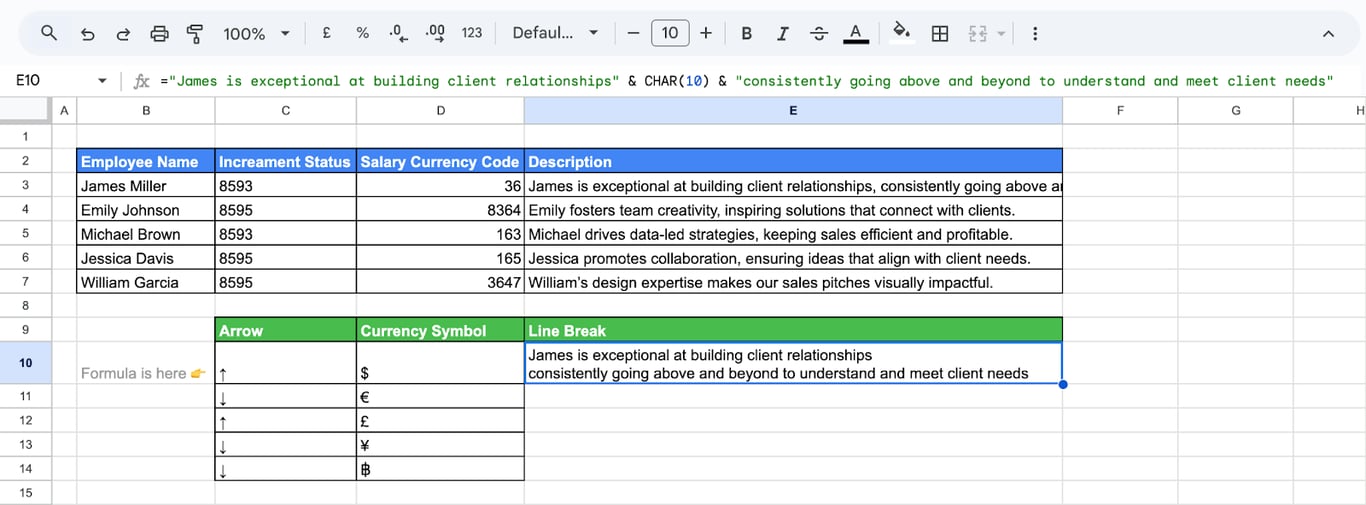Select William's design expertise description cell

click(x=793, y=281)
